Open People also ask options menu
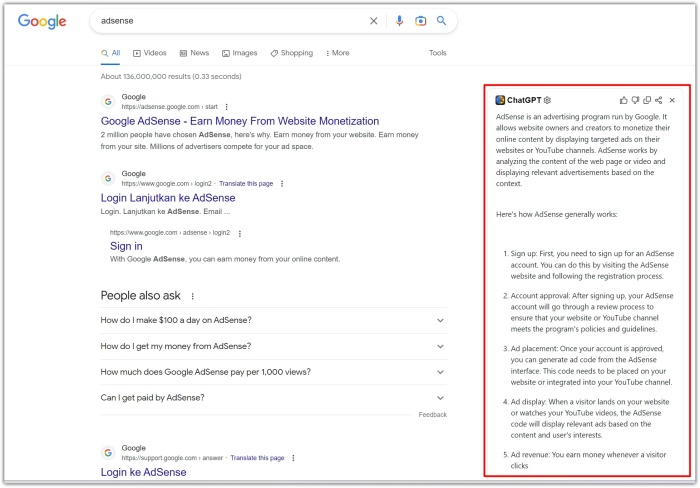The width and height of the screenshot is (700, 488). point(192,296)
